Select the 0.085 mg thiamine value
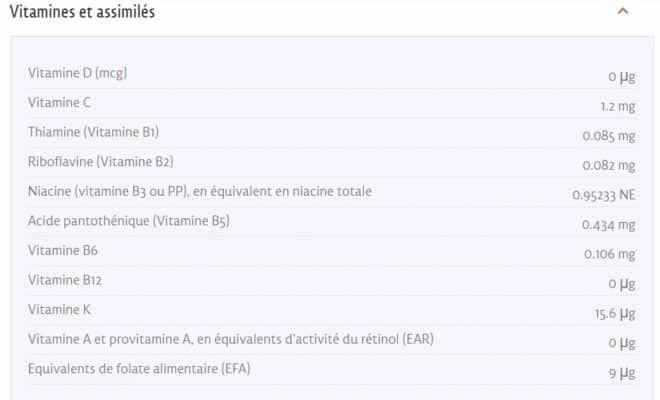The width and height of the screenshot is (660, 400). point(609,135)
